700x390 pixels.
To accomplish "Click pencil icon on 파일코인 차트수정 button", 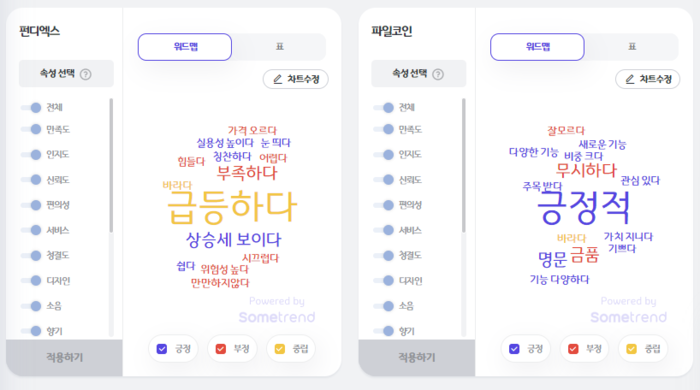I will (630, 79).
